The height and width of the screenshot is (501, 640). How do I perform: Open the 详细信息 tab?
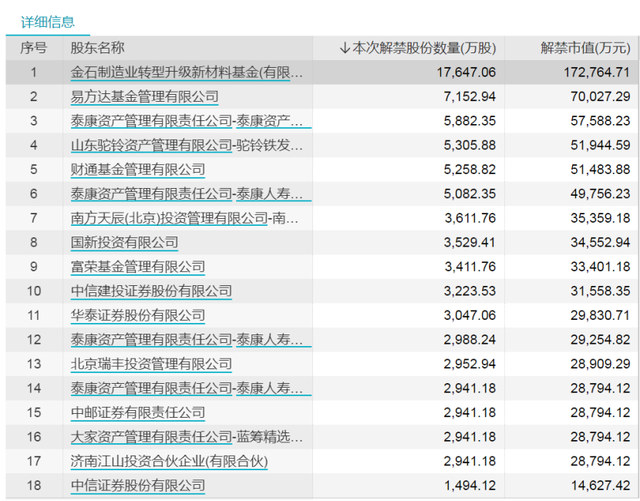pyautogui.click(x=48, y=22)
